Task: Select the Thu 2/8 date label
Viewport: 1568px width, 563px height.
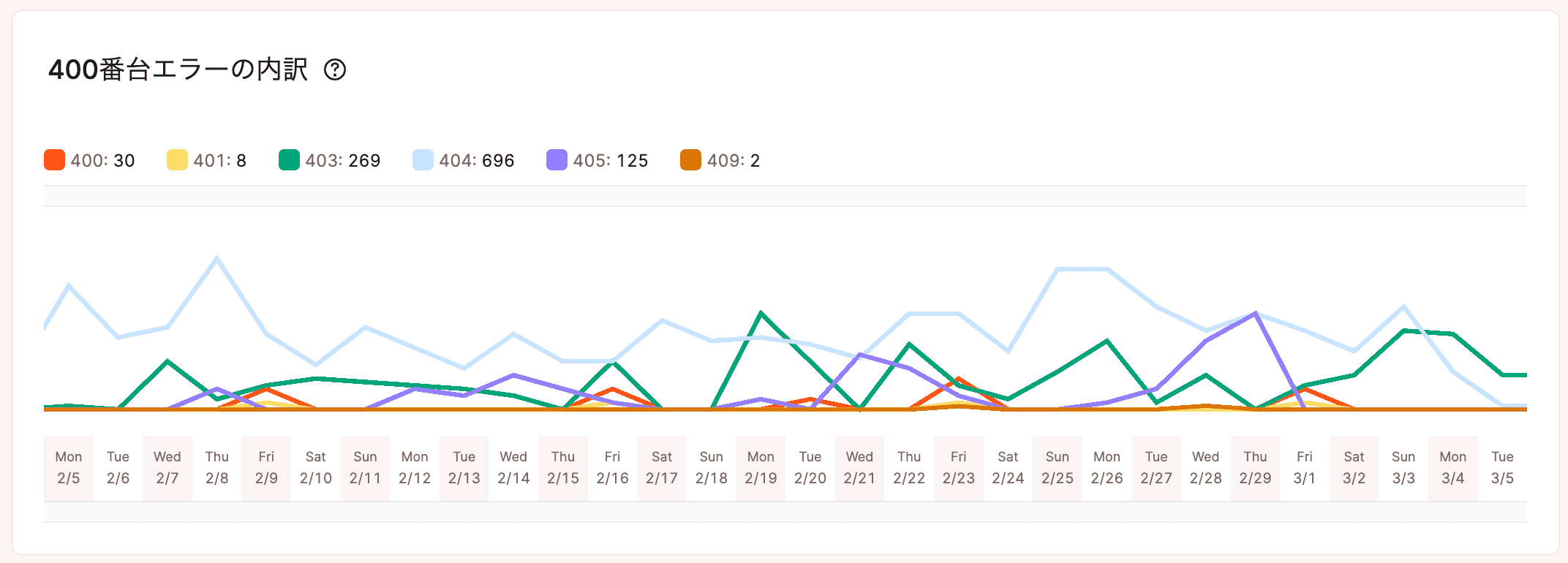Action: coord(217,467)
